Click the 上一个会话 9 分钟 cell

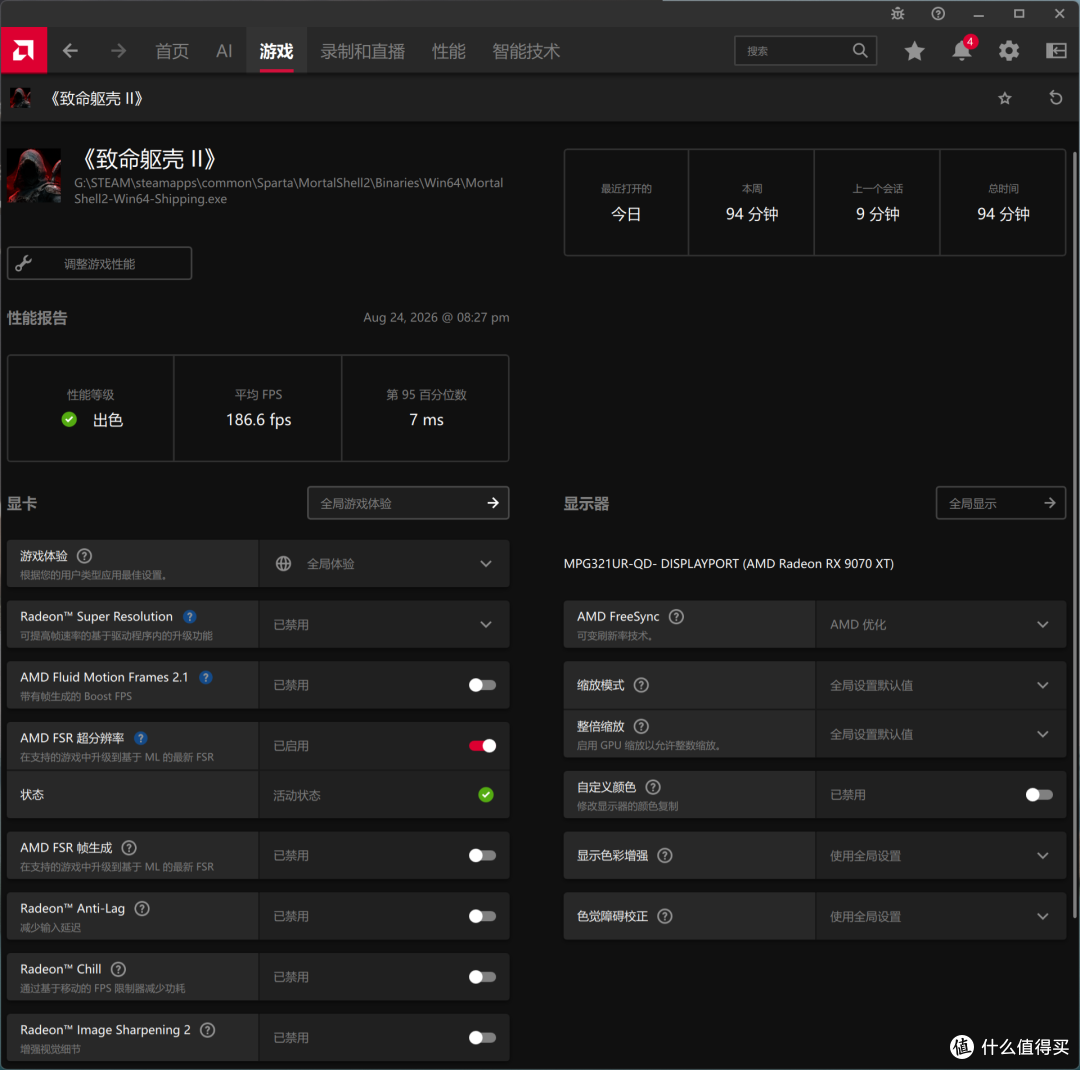pyautogui.click(x=877, y=203)
